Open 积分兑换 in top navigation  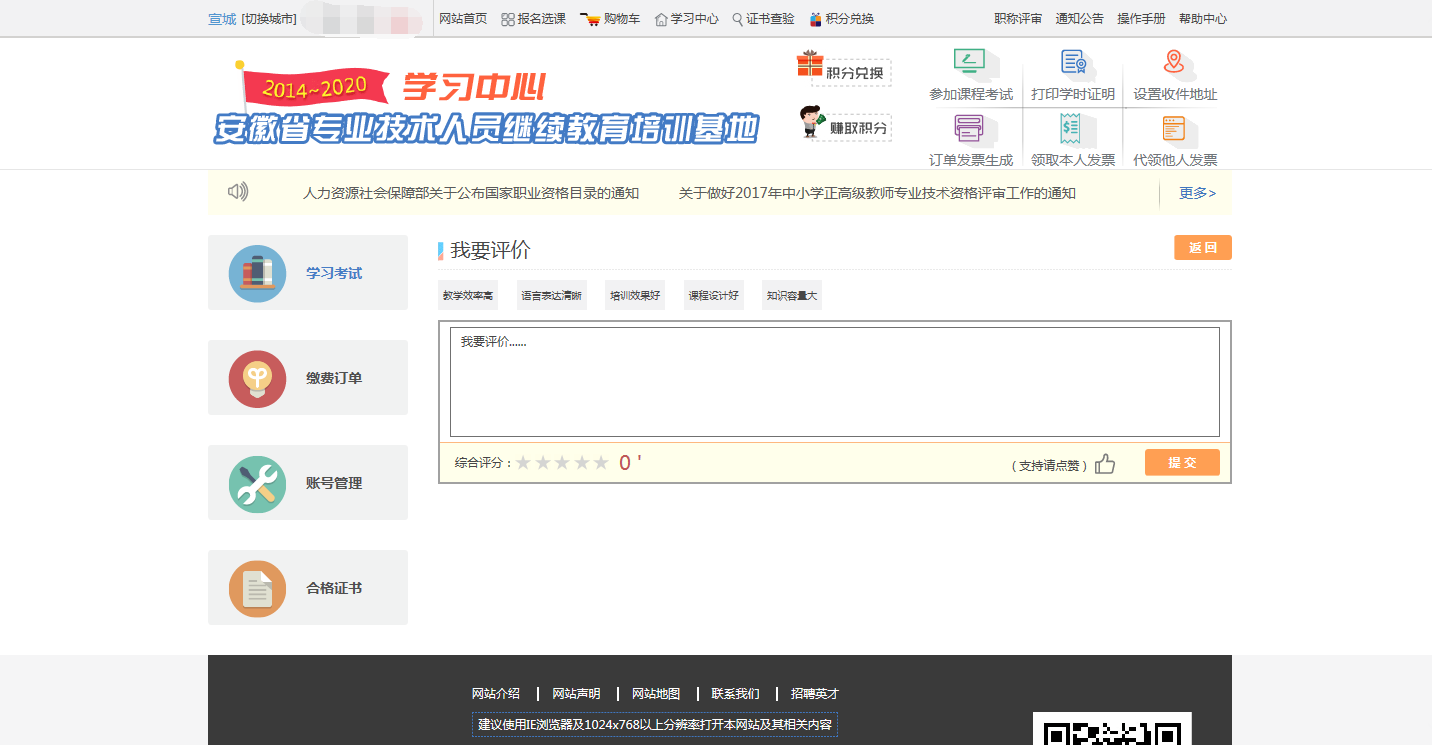coord(842,19)
